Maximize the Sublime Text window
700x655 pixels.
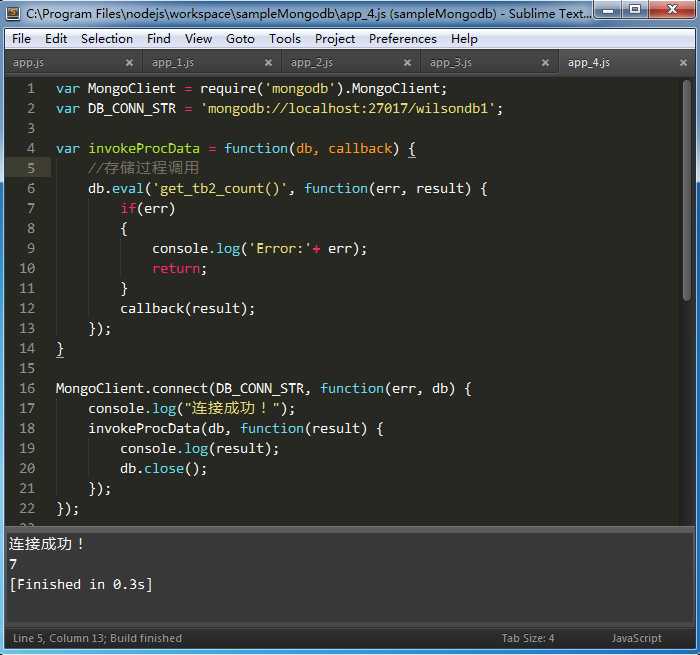[x=635, y=10]
